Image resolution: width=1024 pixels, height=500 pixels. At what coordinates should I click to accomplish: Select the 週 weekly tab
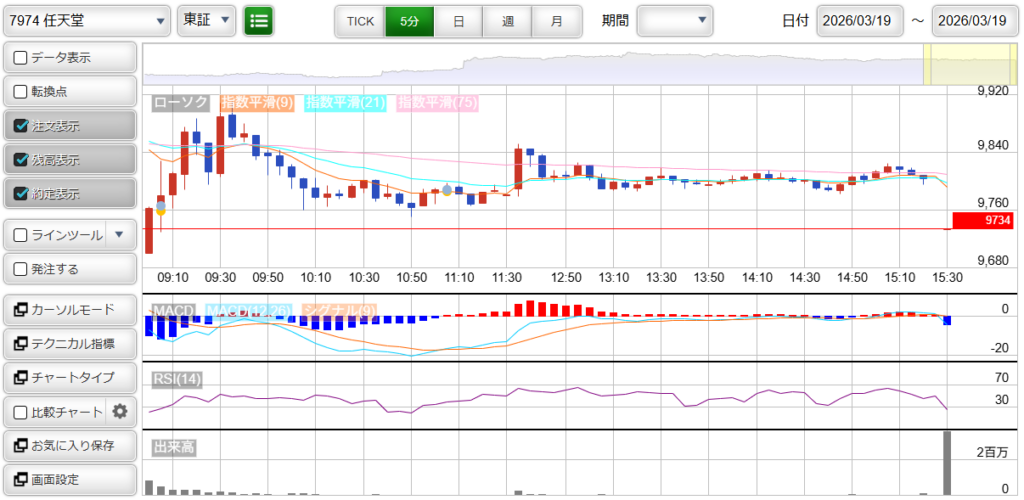click(x=508, y=21)
